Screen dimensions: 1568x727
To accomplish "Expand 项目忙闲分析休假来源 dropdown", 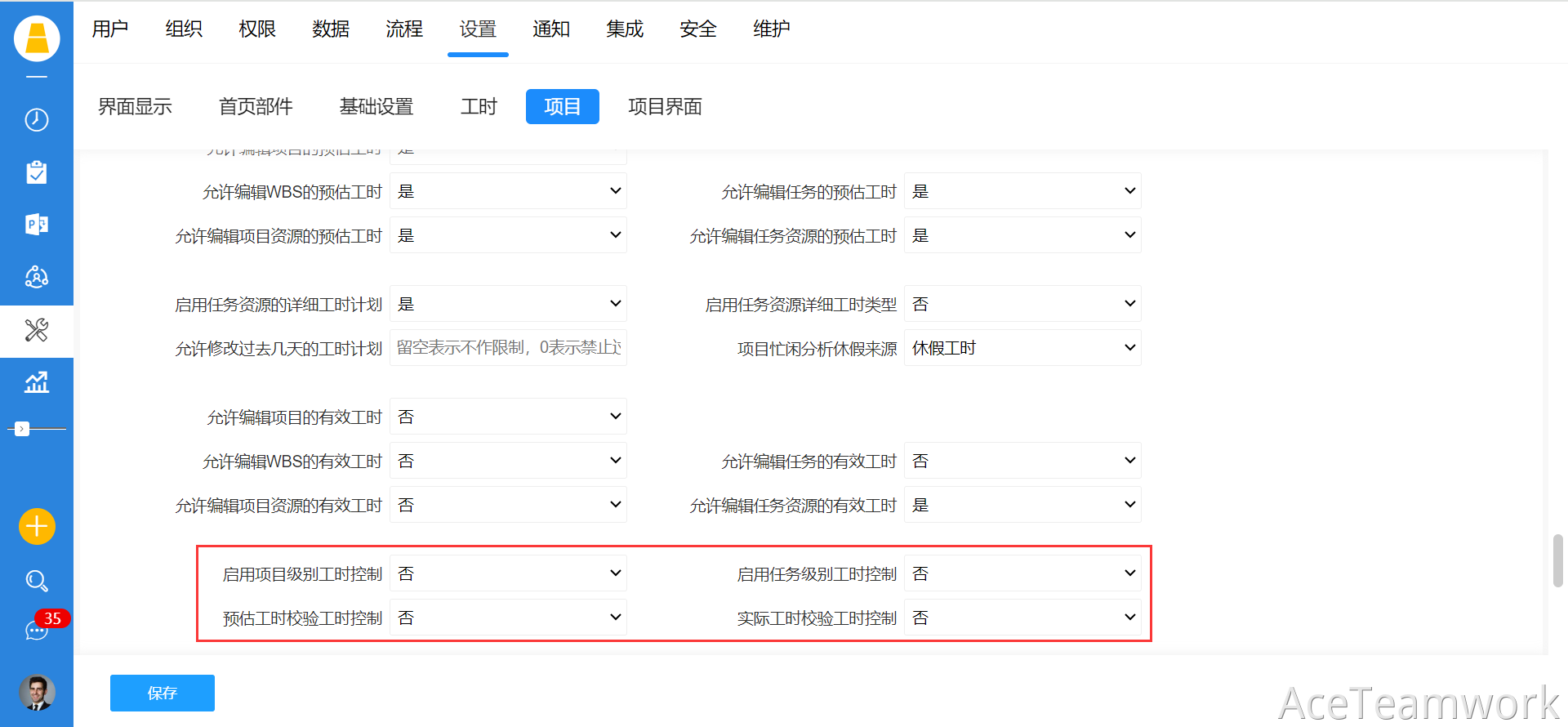I will pyautogui.click(x=1022, y=348).
